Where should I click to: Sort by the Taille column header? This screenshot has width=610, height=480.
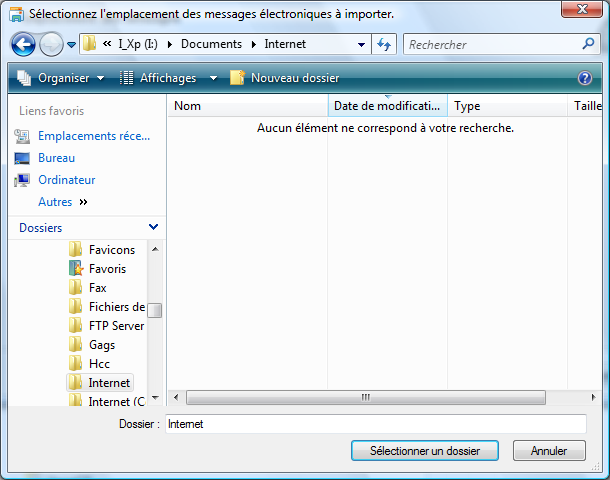[x=587, y=106]
